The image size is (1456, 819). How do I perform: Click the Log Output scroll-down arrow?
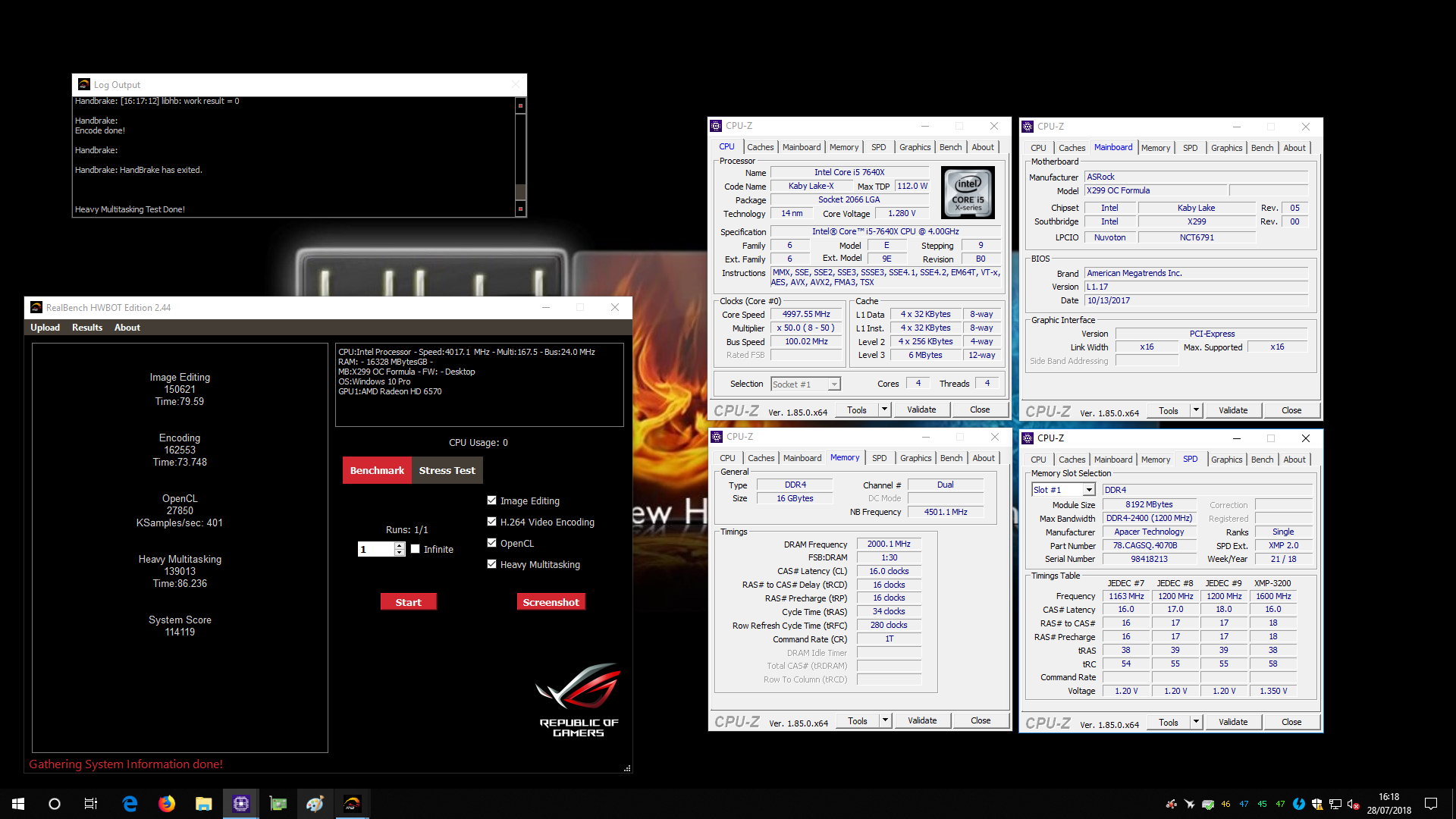click(520, 209)
